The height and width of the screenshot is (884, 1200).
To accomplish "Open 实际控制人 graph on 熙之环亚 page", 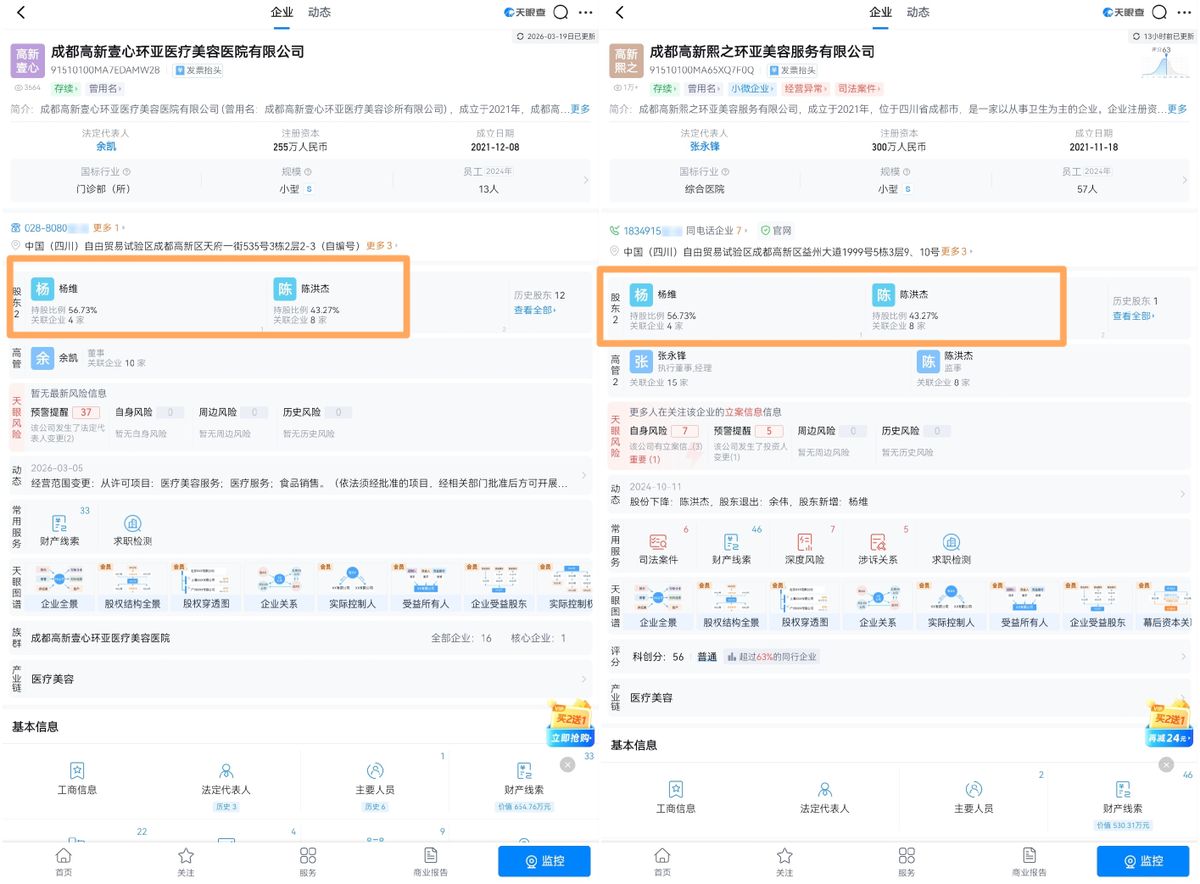I will tap(950, 606).
